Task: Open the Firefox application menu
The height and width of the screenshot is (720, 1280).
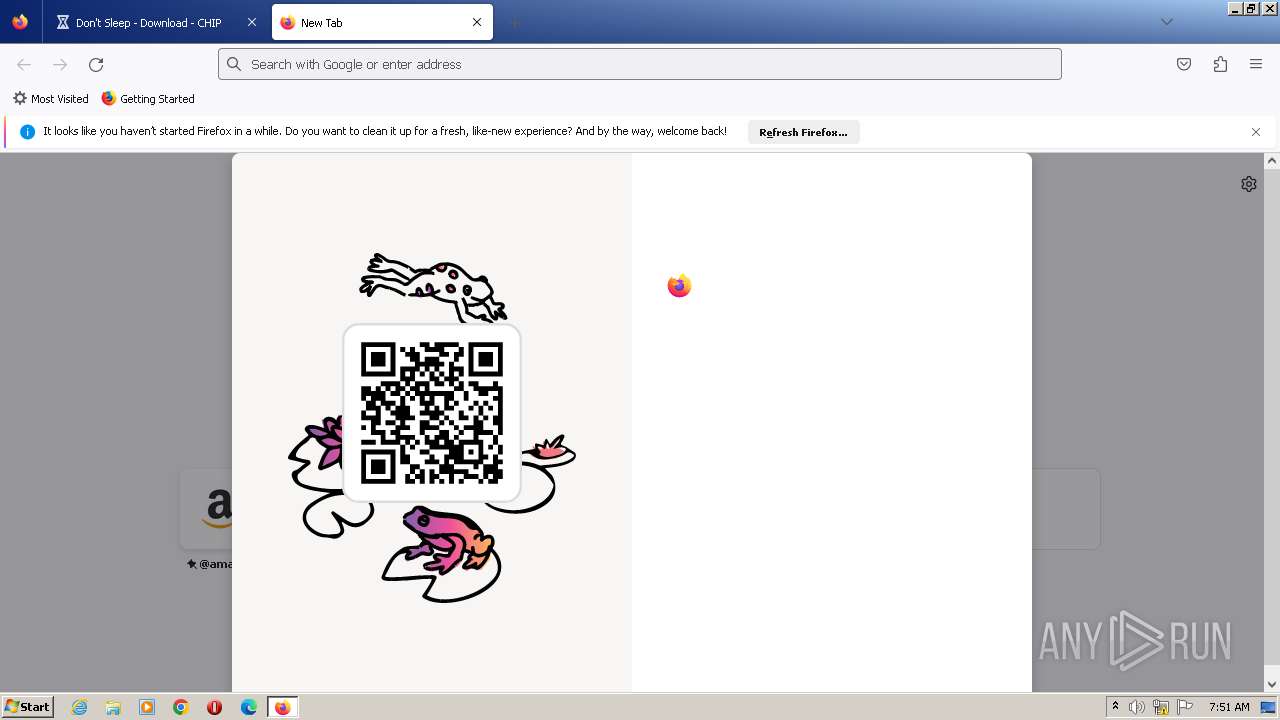Action: (1256, 64)
